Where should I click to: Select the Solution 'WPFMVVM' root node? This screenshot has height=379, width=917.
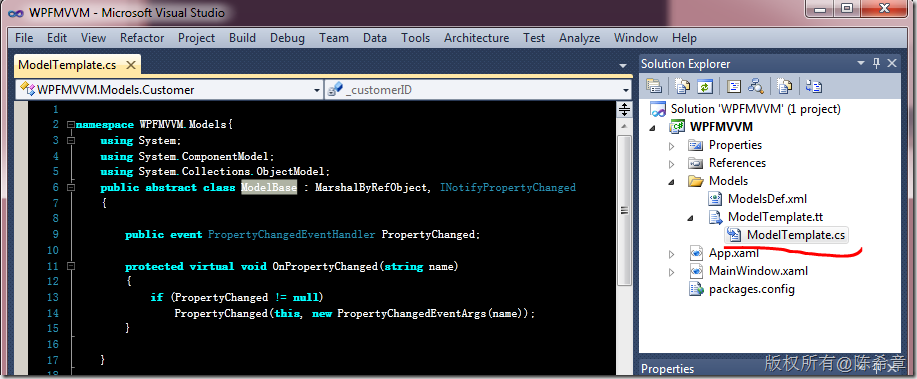tap(756, 109)
